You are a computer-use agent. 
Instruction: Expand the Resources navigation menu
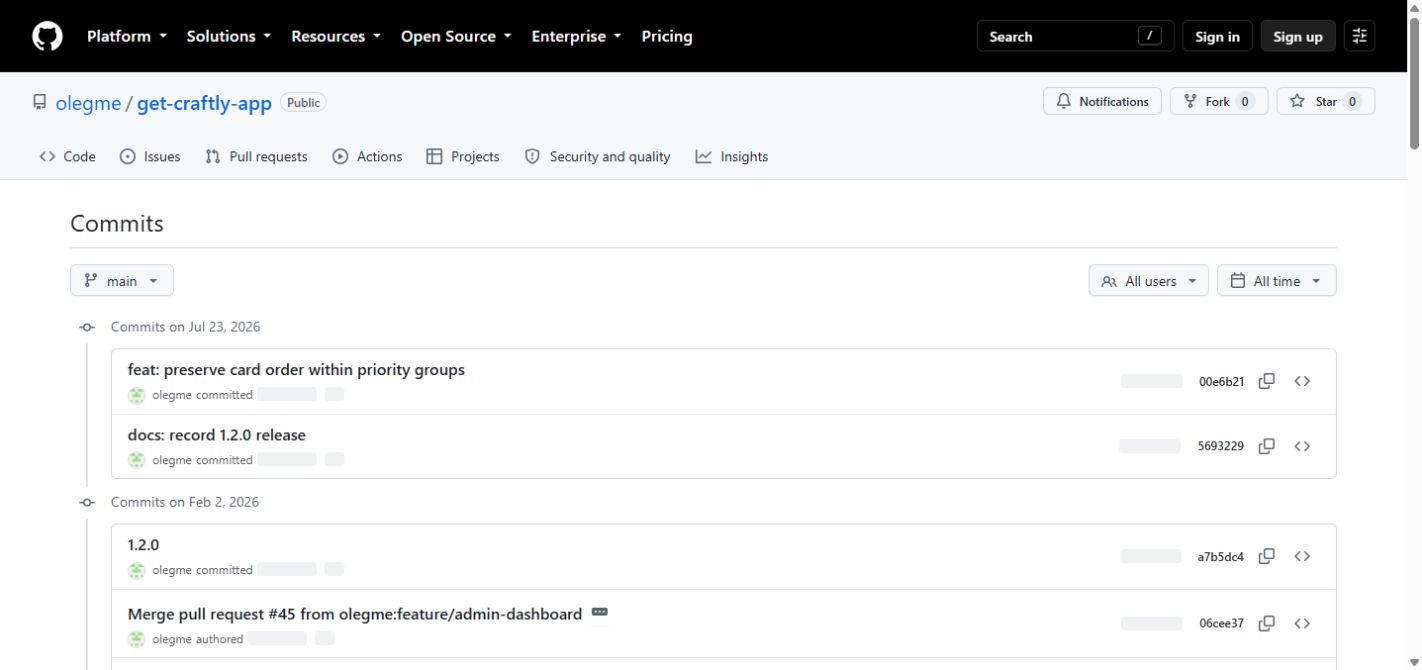click(x=336, y=36)
